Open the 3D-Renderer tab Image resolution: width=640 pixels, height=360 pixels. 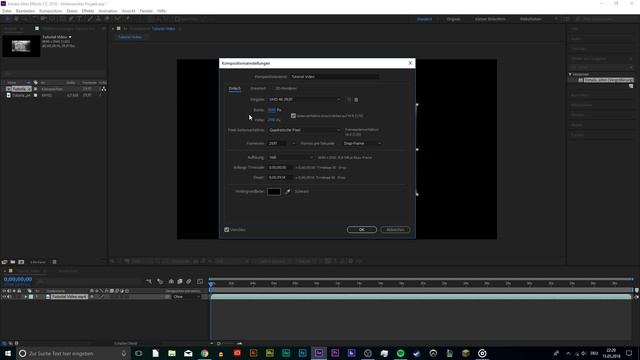point(286,88)
